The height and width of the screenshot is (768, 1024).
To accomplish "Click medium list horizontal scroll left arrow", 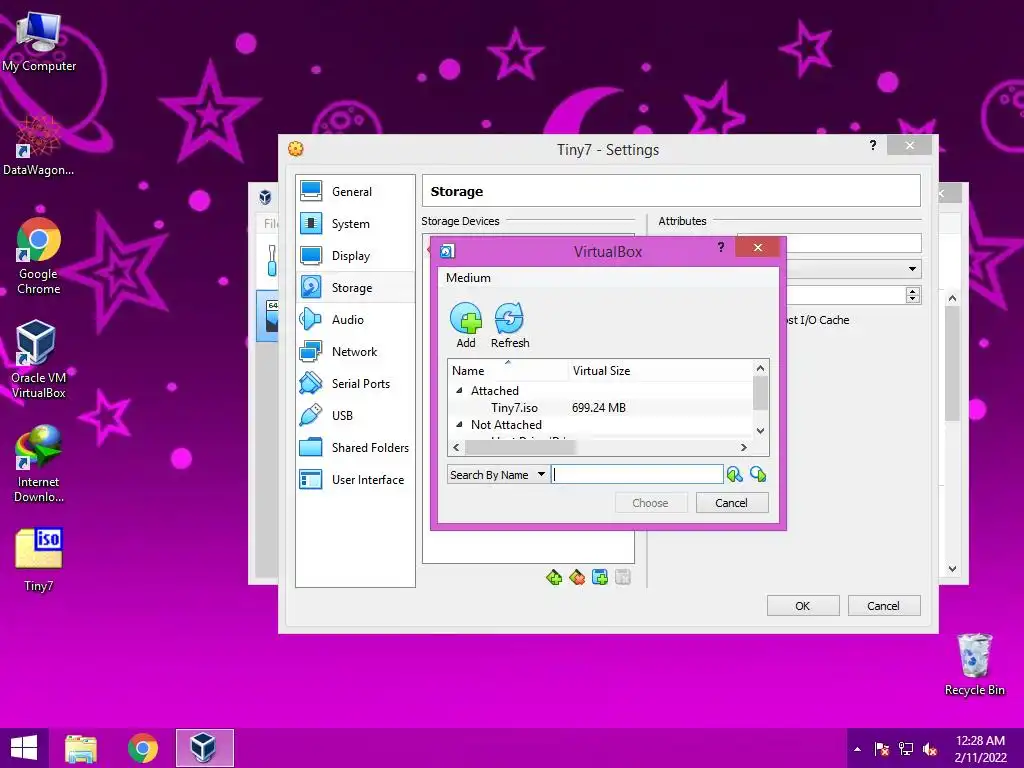I will (456, 447).
